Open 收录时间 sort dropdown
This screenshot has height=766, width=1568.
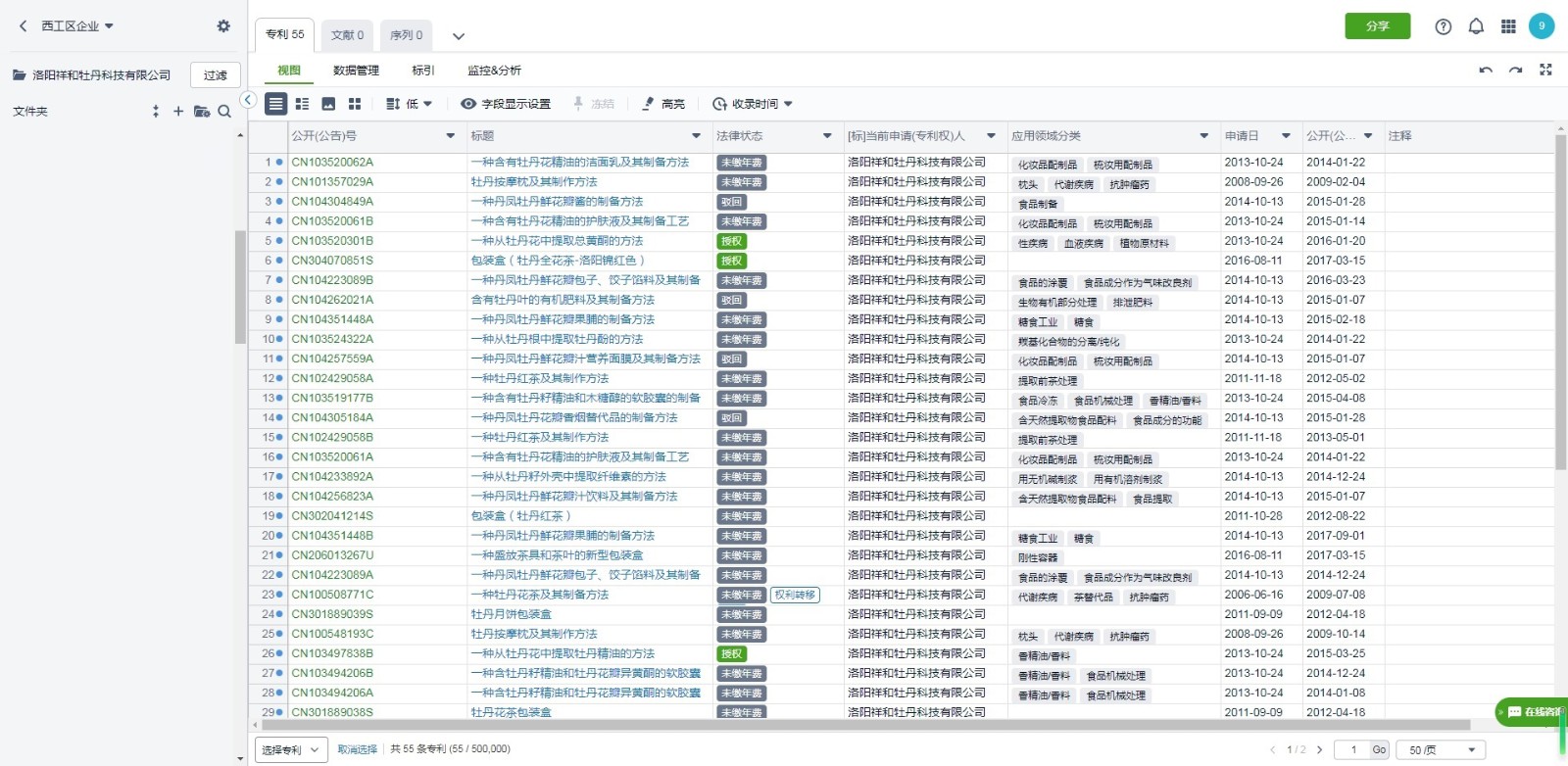click(753, 103)
